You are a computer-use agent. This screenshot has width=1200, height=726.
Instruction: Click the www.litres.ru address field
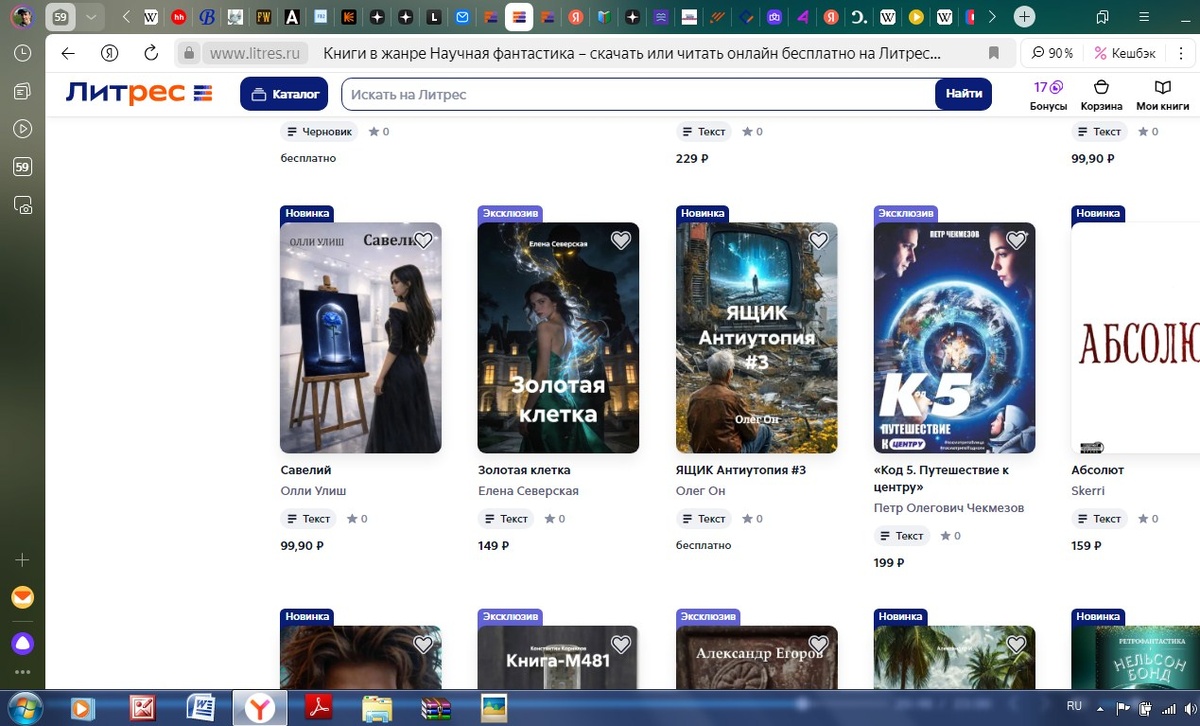coord(254,53)
